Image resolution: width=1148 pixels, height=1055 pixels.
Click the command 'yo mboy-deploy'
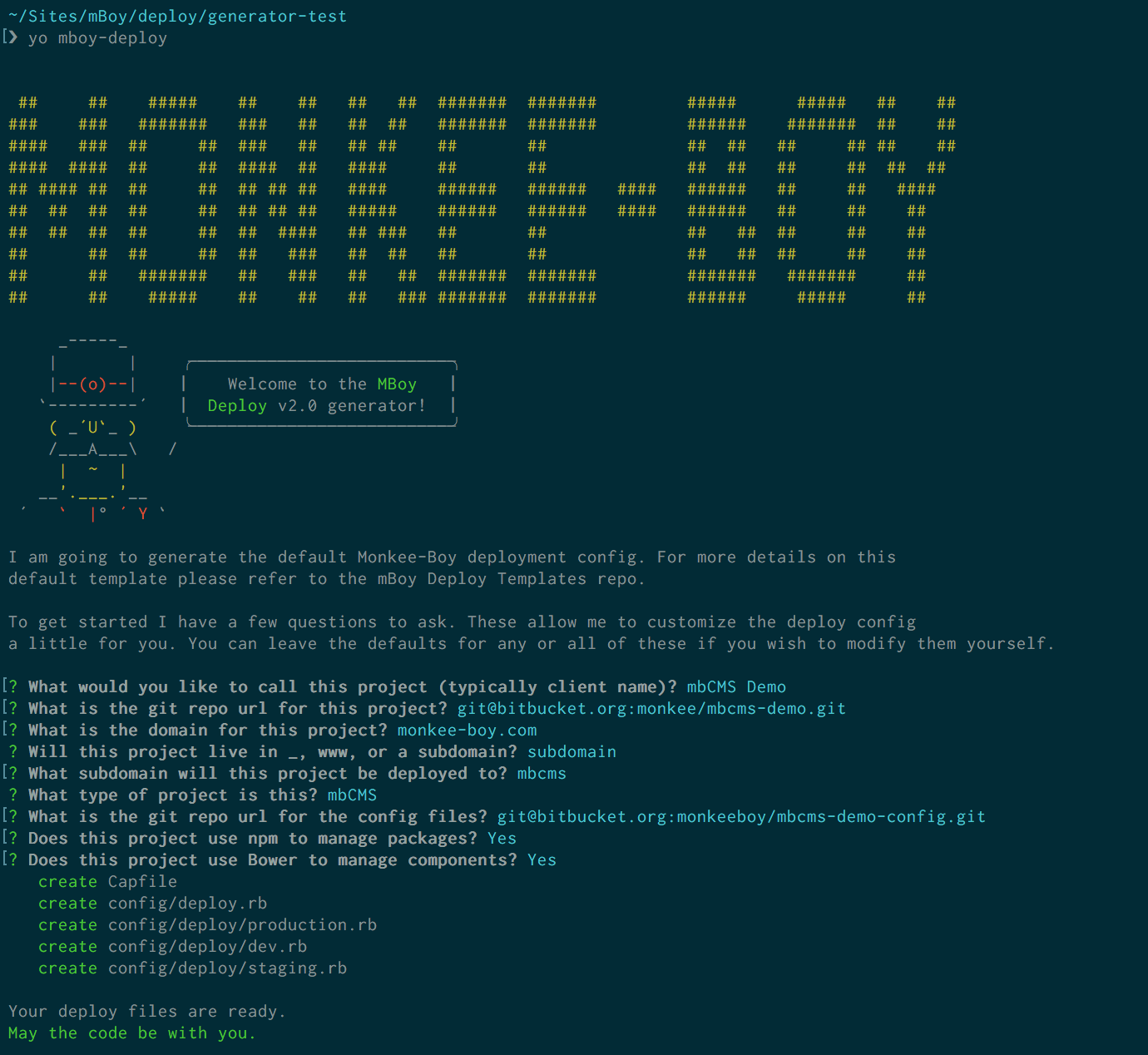[x=97, y=38]
